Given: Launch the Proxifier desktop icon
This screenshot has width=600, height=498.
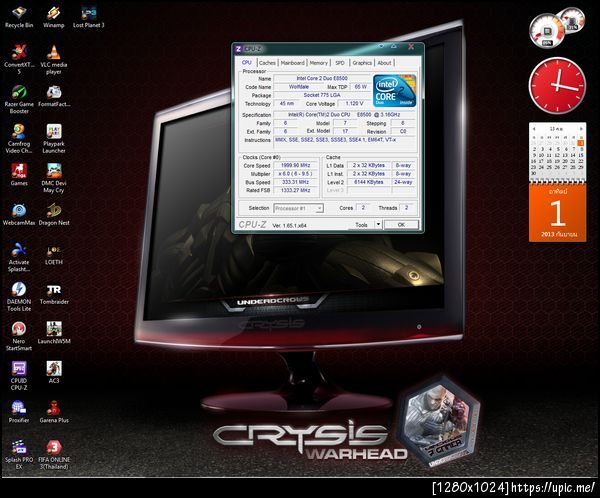Looking at the screenshot, I should tap(19, 412).
